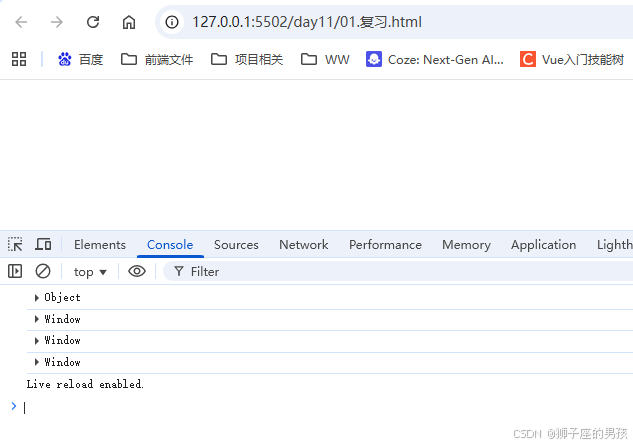Image resolution: width=633 pixels, height=445 pixels.
Task: Click the address bar URL
Action: (x=307, y=22)
